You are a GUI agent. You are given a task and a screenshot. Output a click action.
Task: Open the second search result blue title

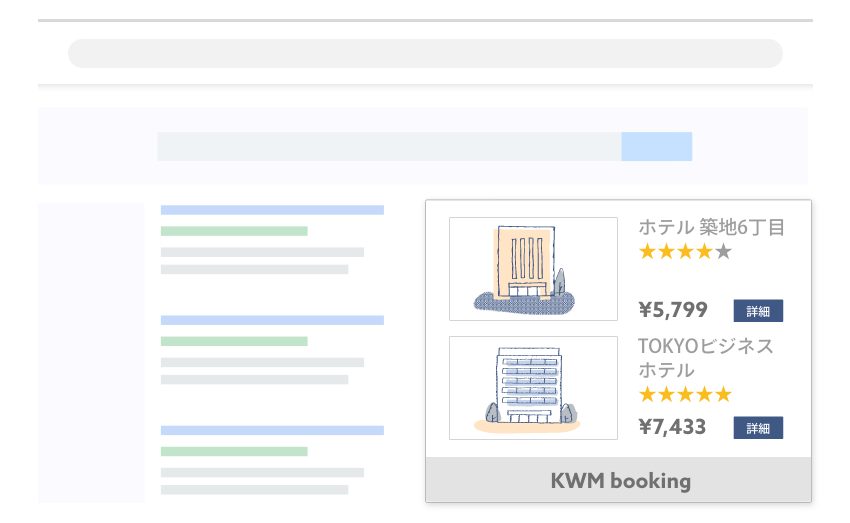coord(272,320)
